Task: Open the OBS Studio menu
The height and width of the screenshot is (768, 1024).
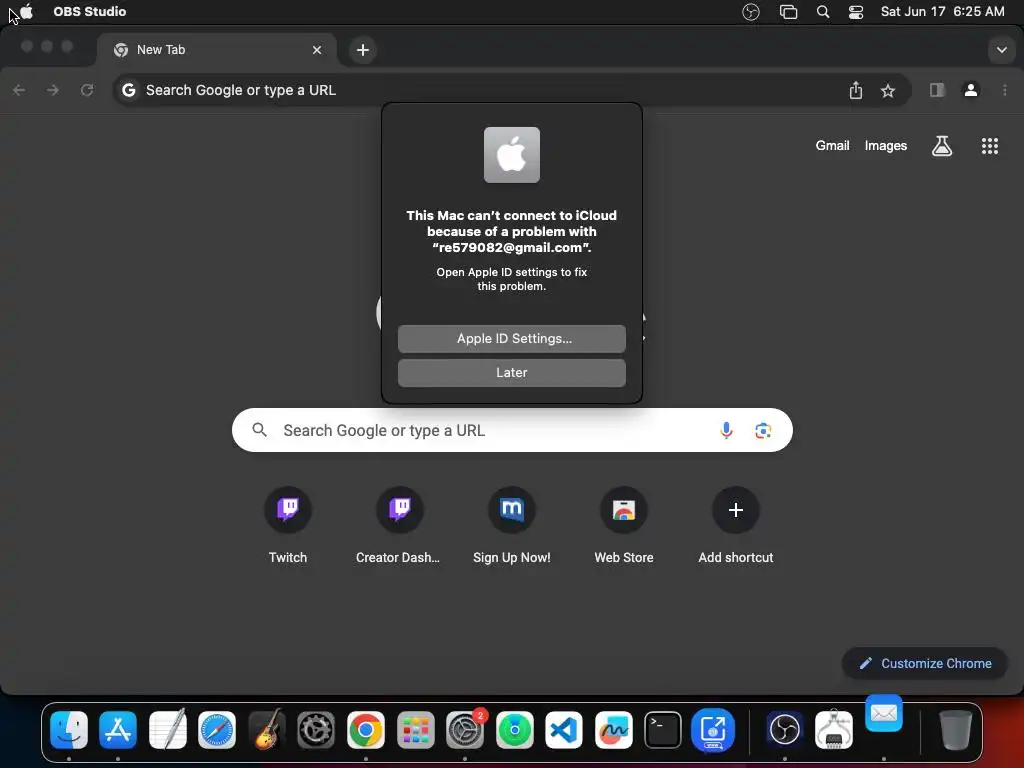Action: pyautogui.click(x=89, y=11)
